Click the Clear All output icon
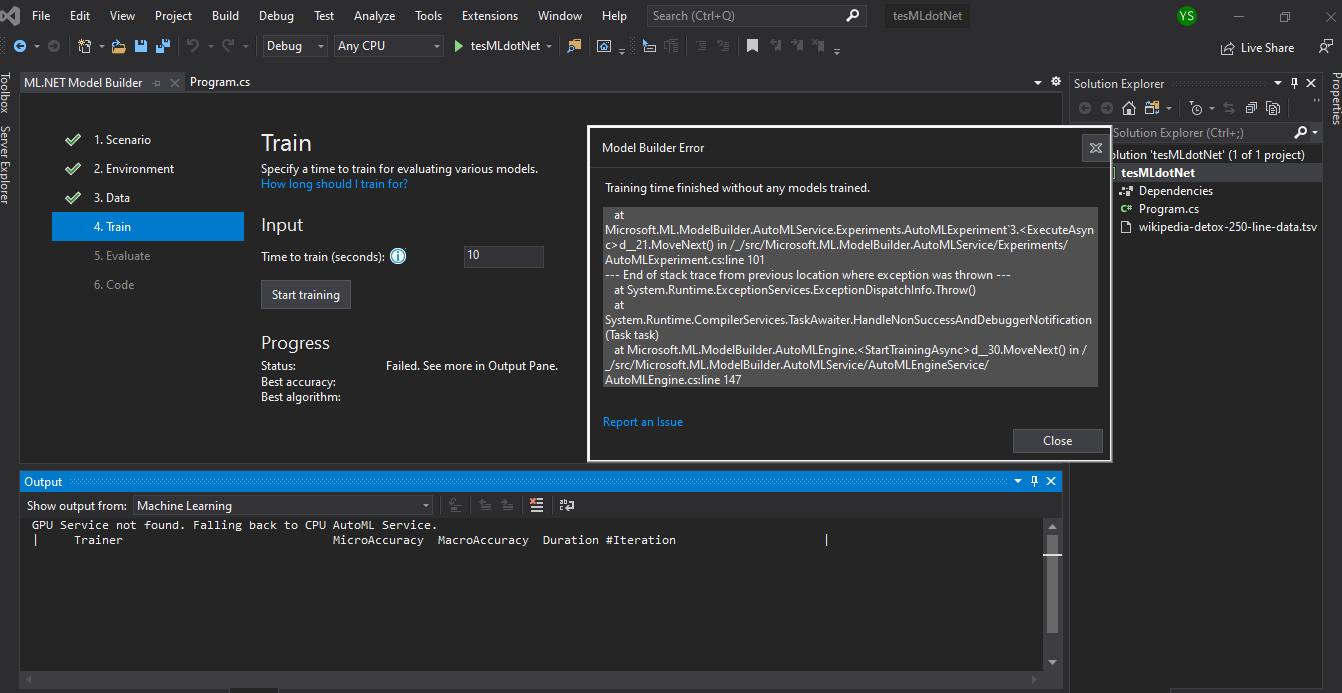1342x693 pixels. (536, 505)
